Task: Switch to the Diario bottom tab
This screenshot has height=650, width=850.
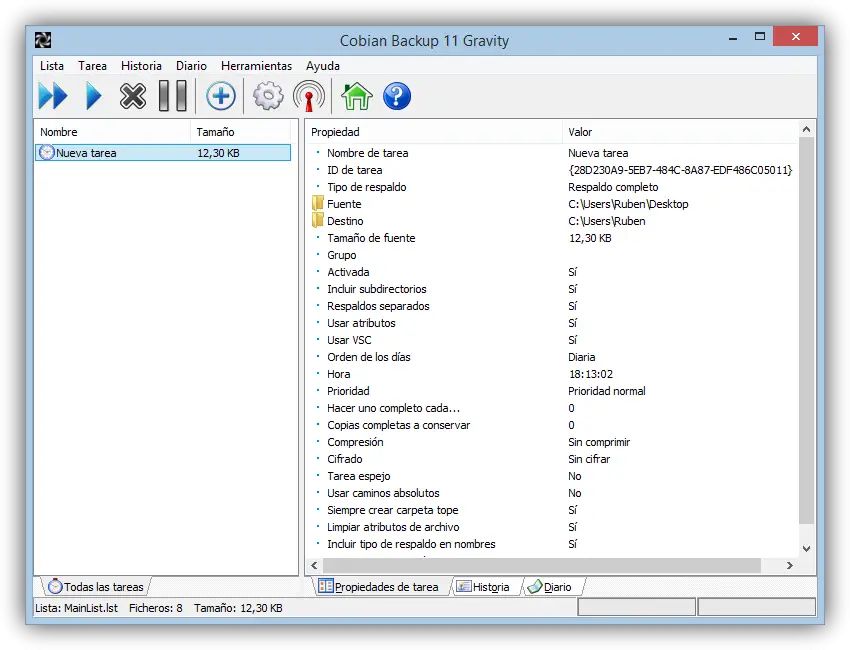Action: click(551, 587)
